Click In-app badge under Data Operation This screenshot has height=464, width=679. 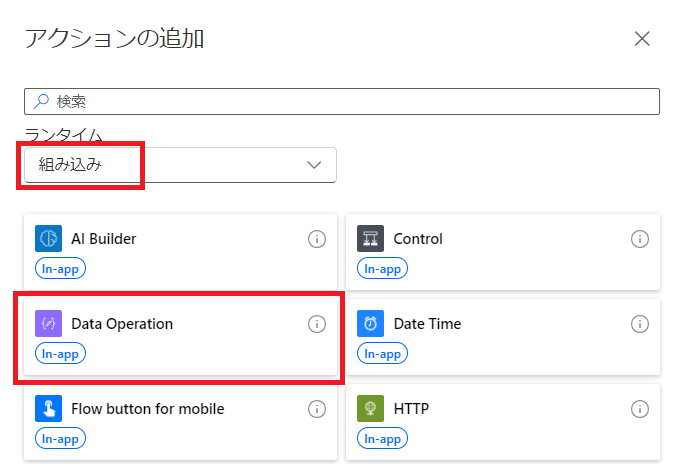[x=60, y=353]
